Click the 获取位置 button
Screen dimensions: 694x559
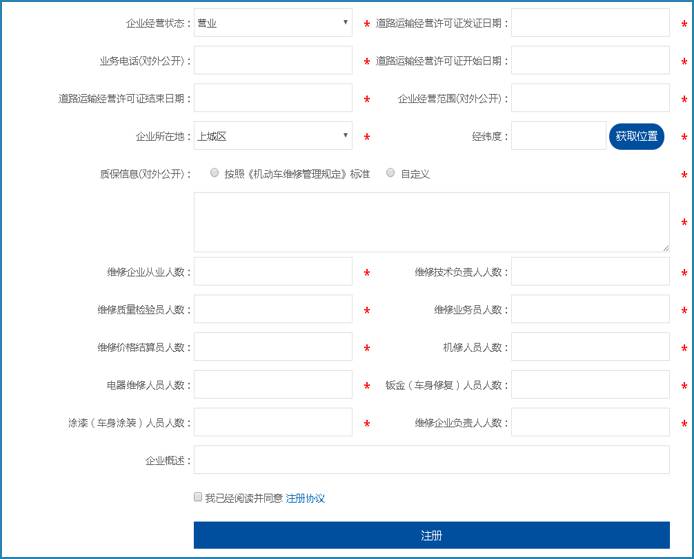(636, 136)
